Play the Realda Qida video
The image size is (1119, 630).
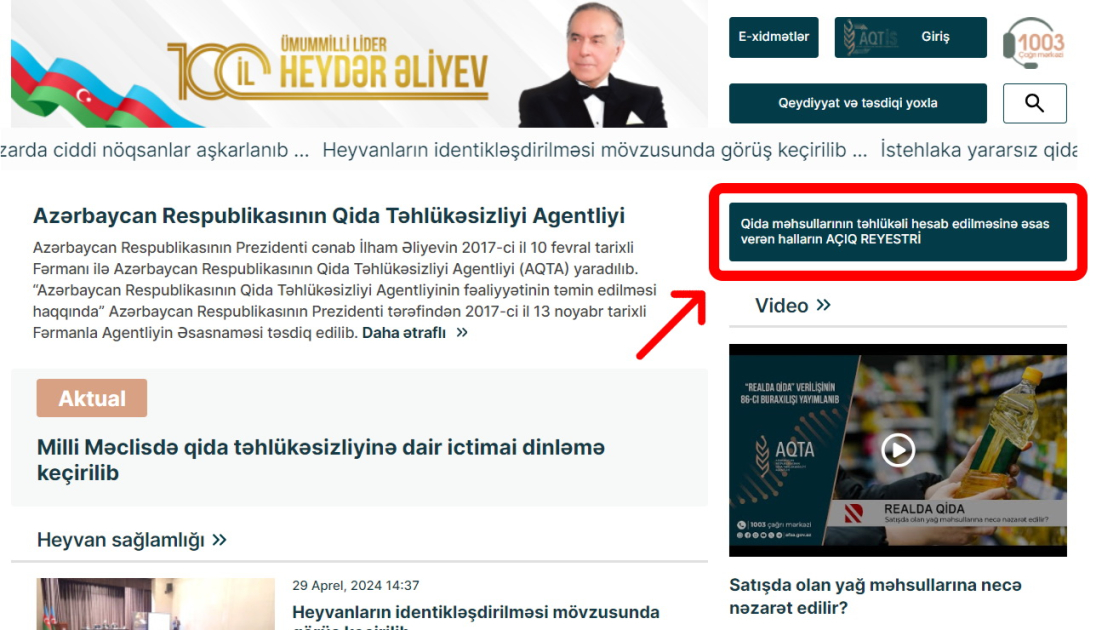pyautogui.click(x=898, y=450)
